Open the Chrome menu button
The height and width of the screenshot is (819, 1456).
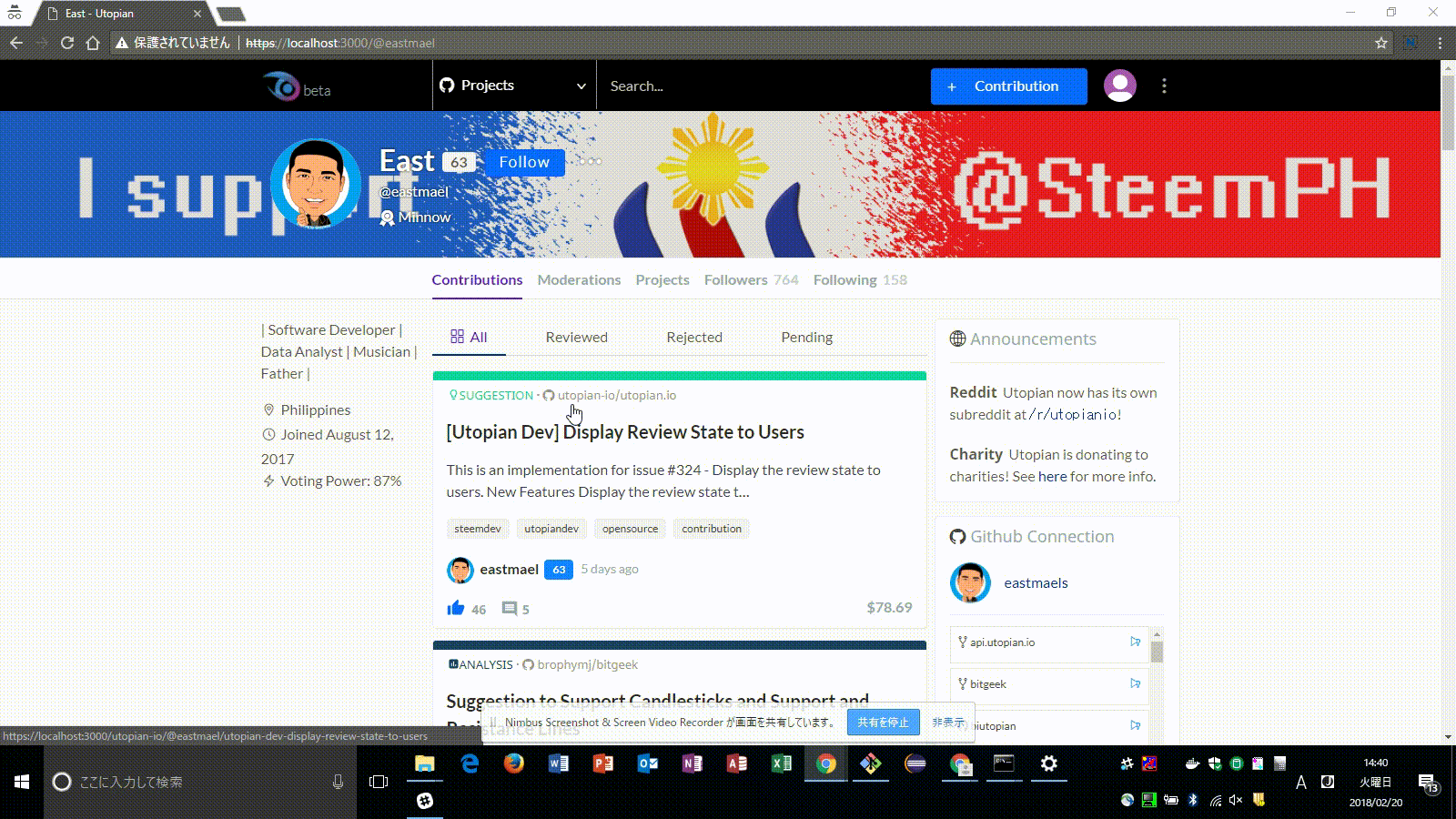(1440, 43)
